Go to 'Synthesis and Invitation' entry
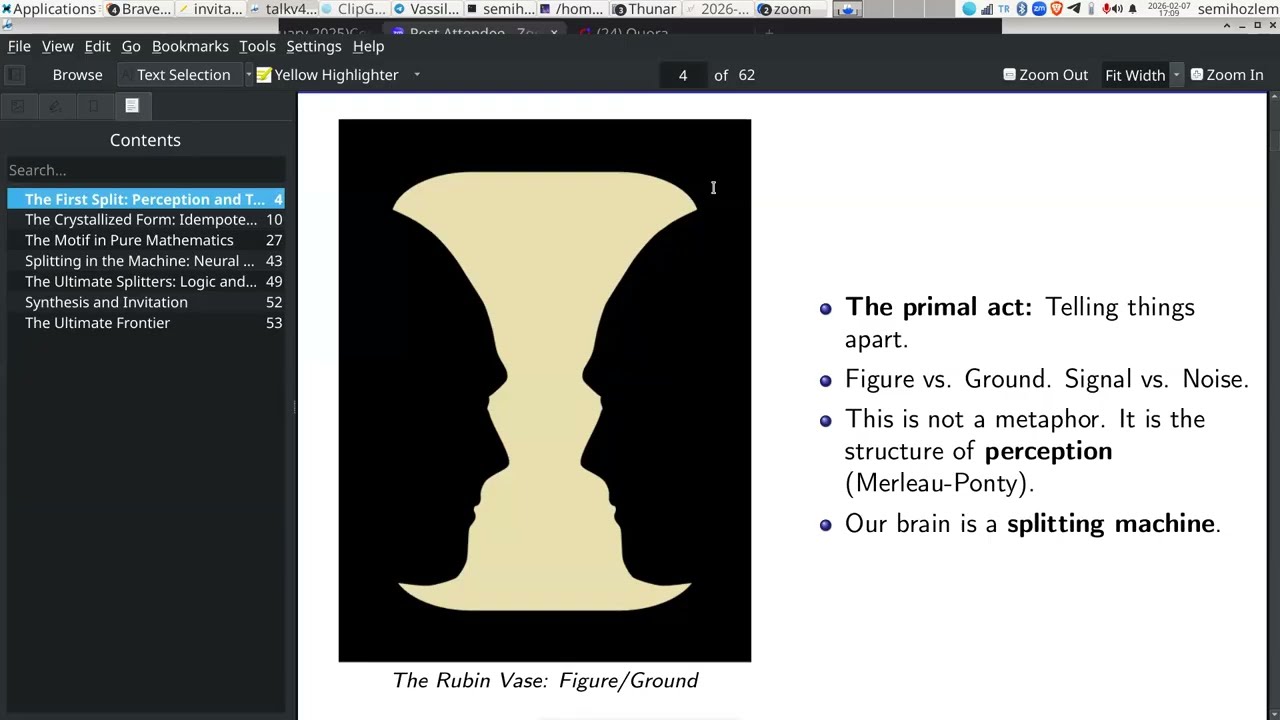 point(146,302)
